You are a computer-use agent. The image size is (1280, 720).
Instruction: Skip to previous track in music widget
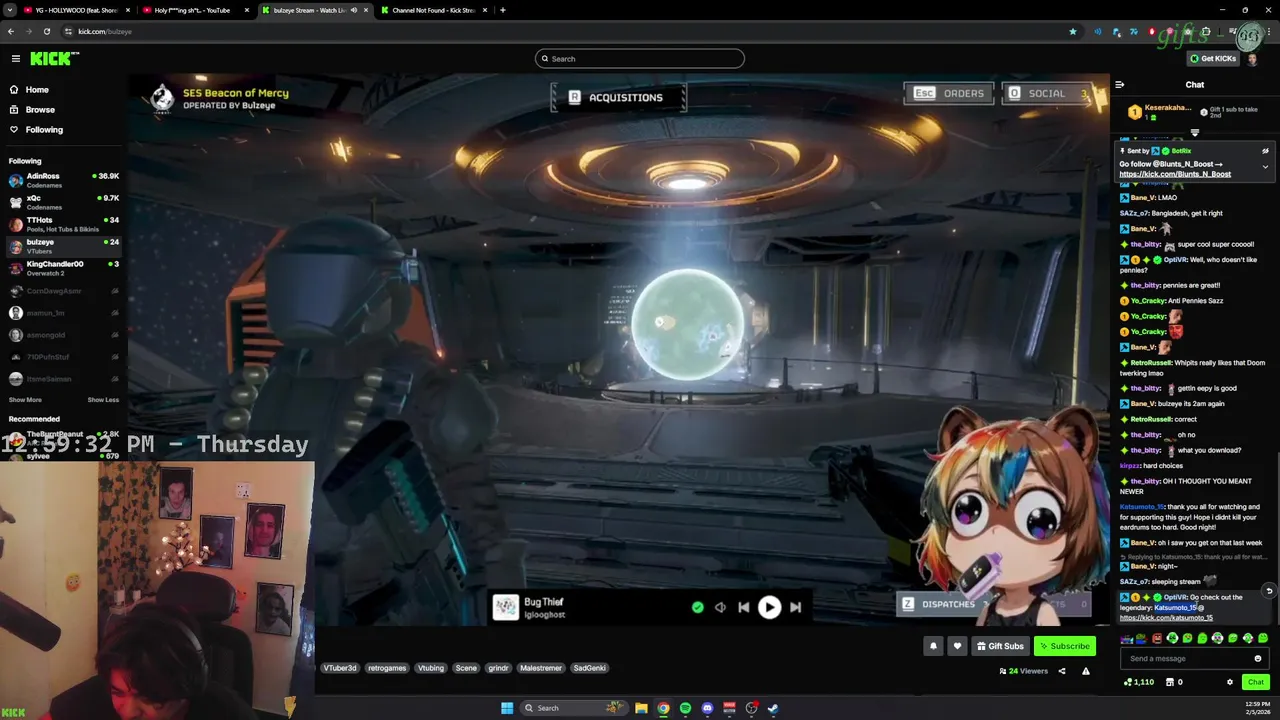pos(743,607)
